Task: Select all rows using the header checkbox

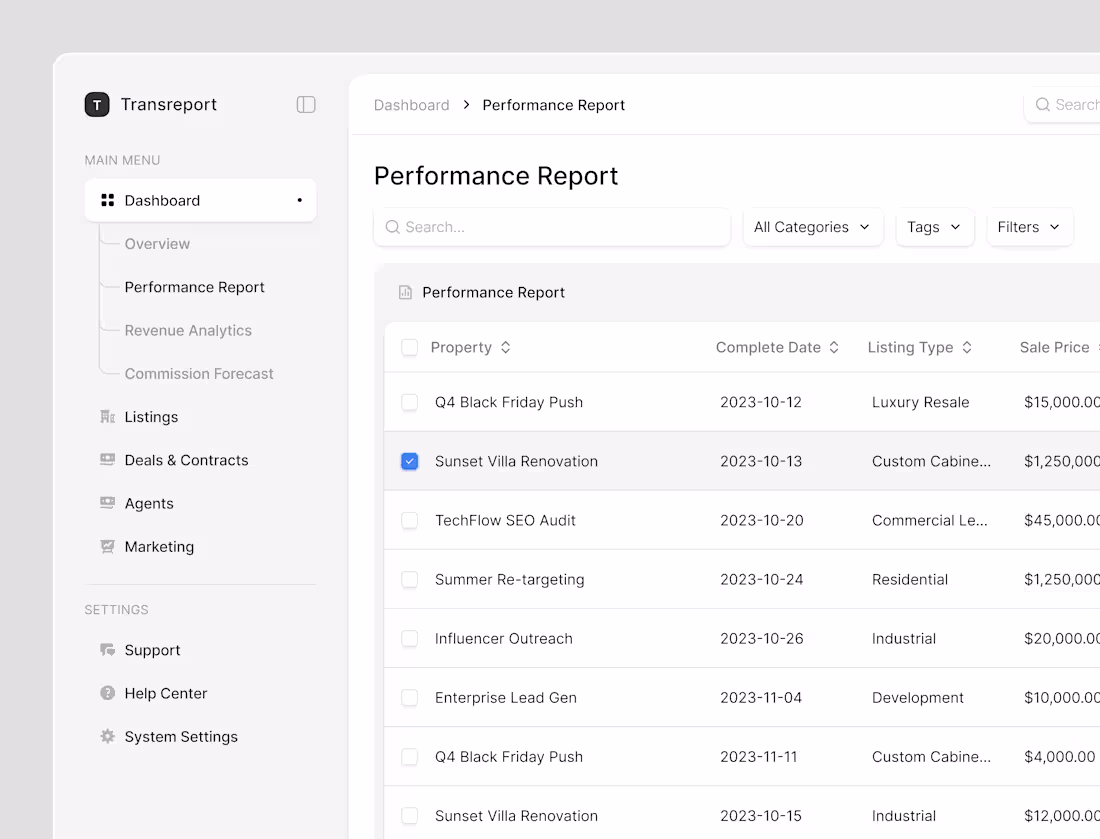Action: point(409,347)
